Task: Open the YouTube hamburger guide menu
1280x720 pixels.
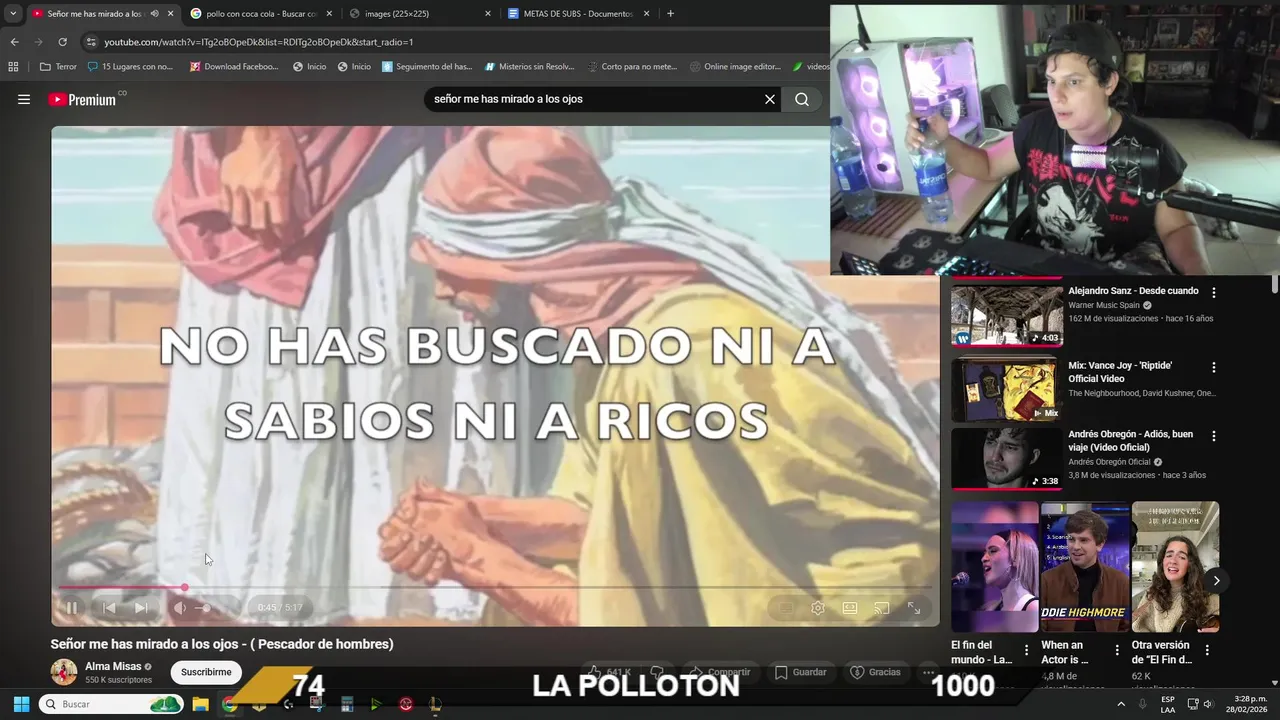Action: (x=24, y=99)
